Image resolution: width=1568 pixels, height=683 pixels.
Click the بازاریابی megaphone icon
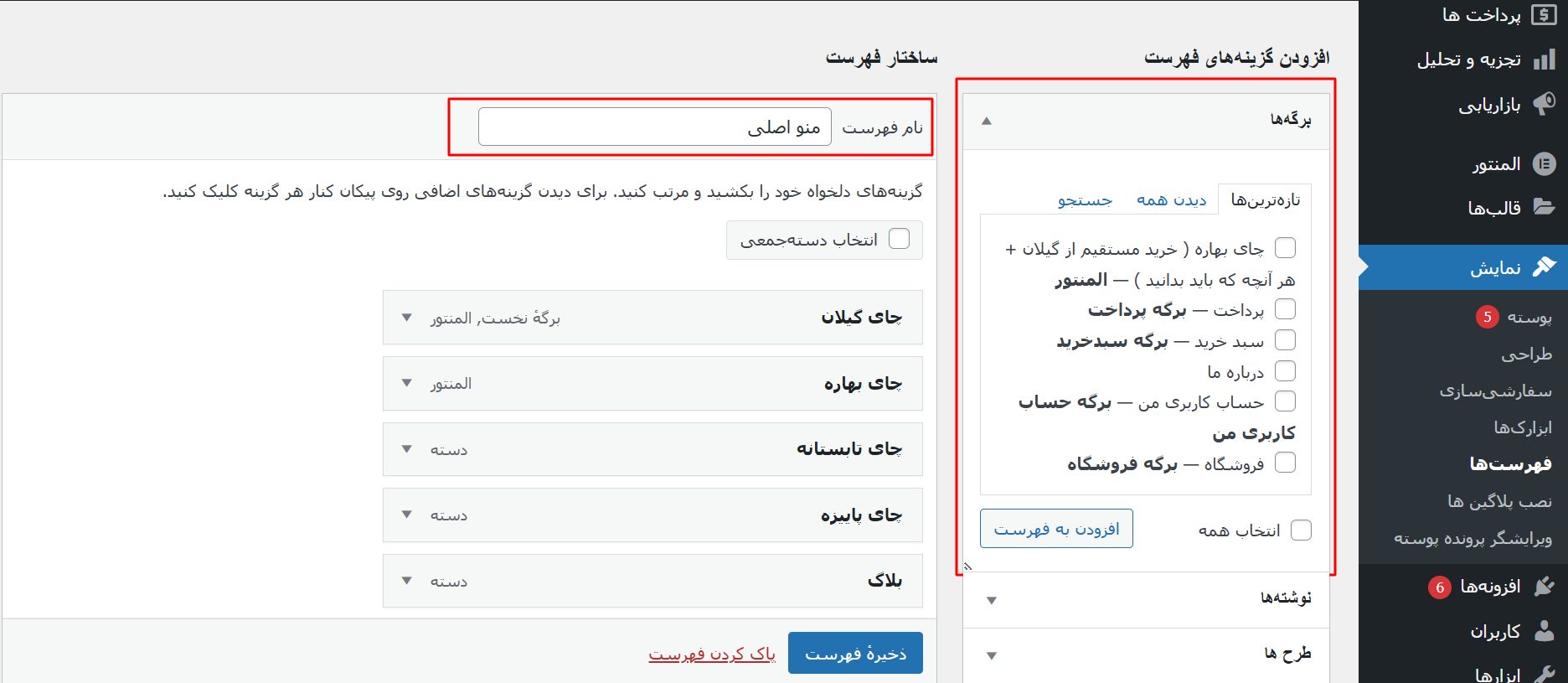(x=1544, y=104)
